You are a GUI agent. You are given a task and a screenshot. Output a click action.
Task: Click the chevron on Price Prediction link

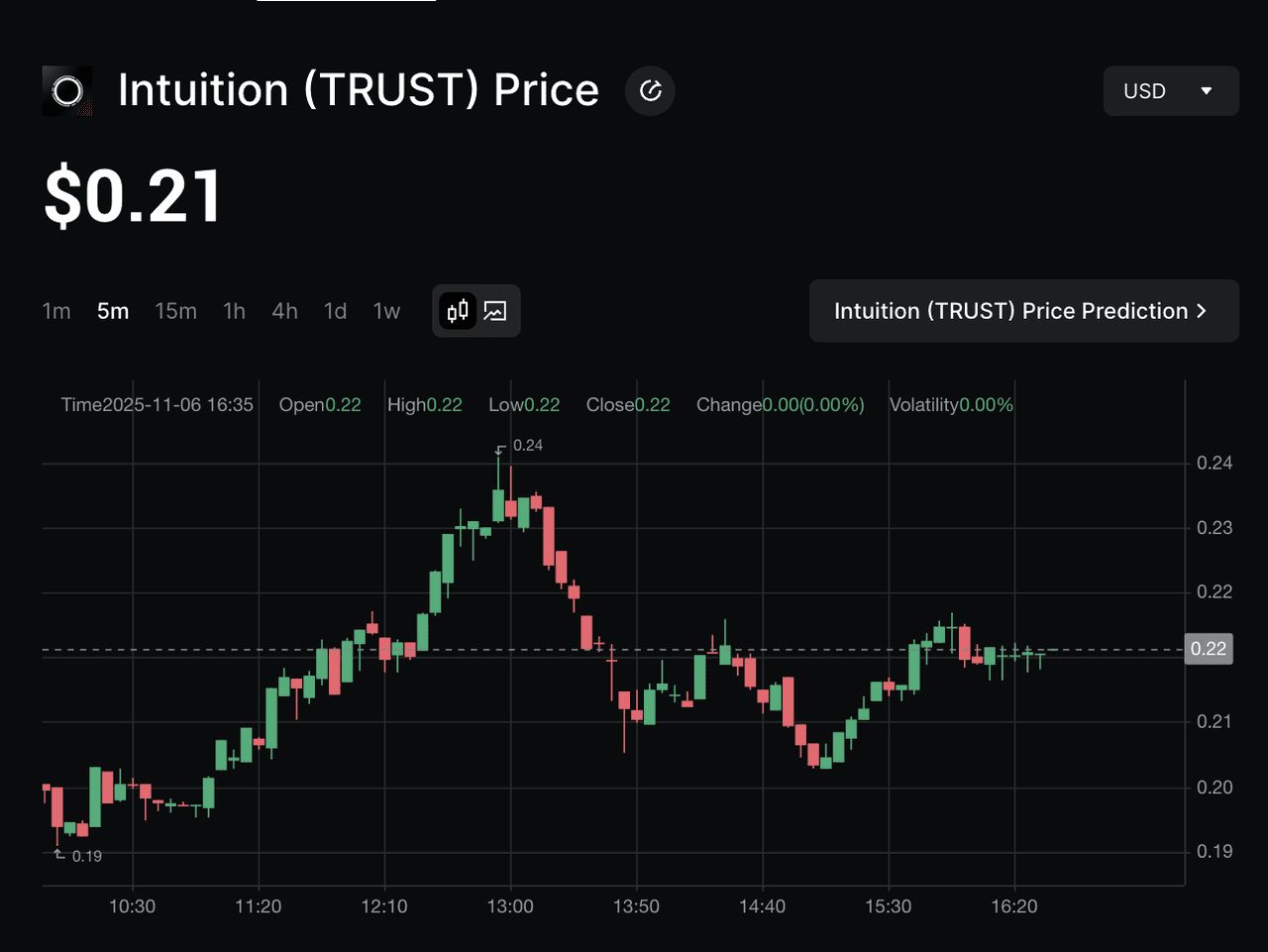[1201, 310]
